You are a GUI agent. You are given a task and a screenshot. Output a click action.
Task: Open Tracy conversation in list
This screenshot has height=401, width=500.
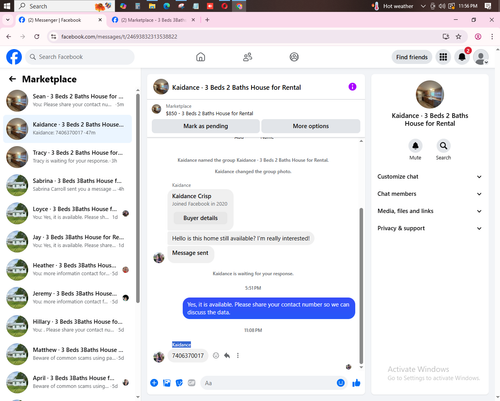coord(68,157)
